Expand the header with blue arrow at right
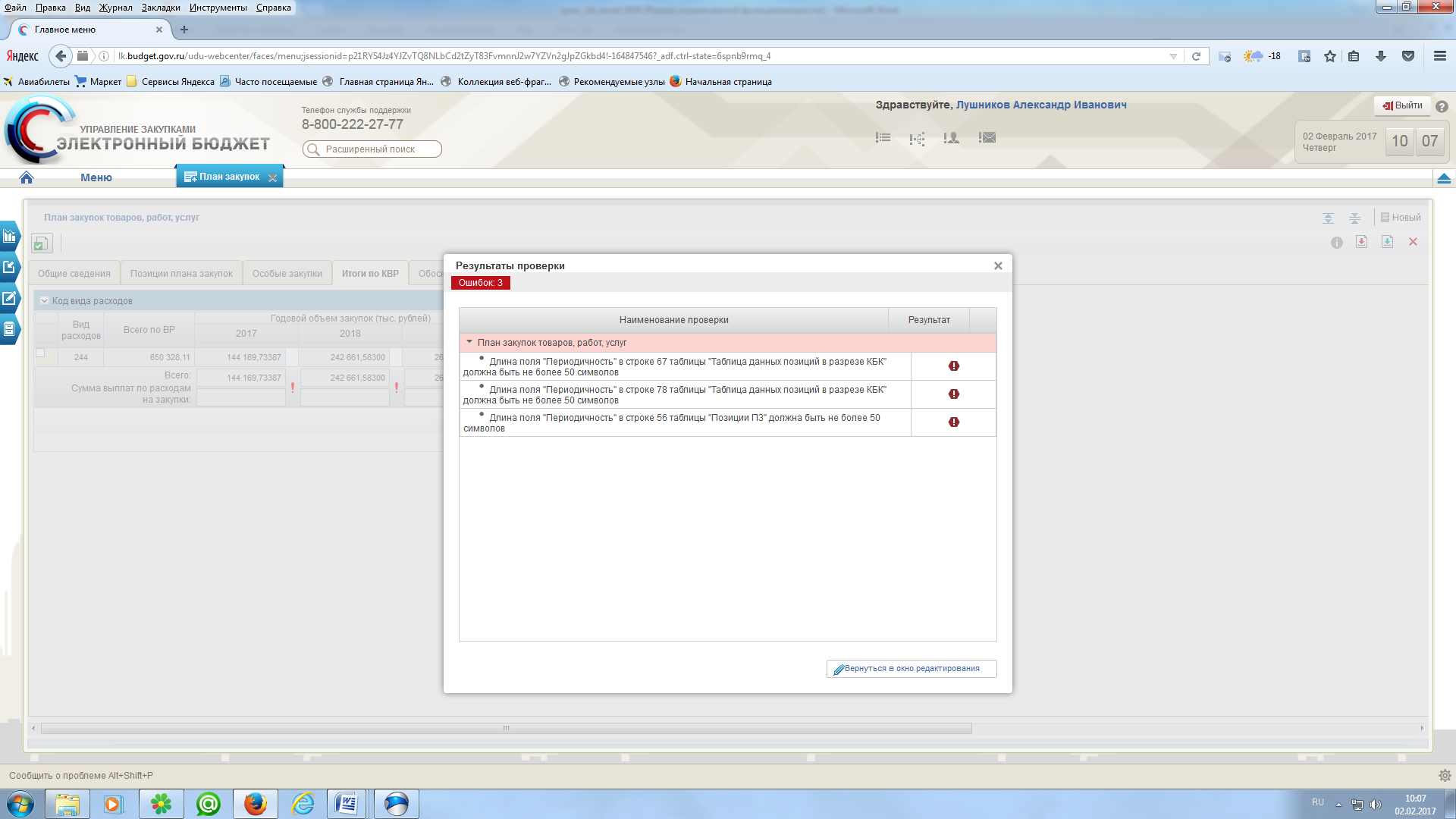Image resolution: width=1456 pixels, height=819 pixels. [x=1444, y=178]
